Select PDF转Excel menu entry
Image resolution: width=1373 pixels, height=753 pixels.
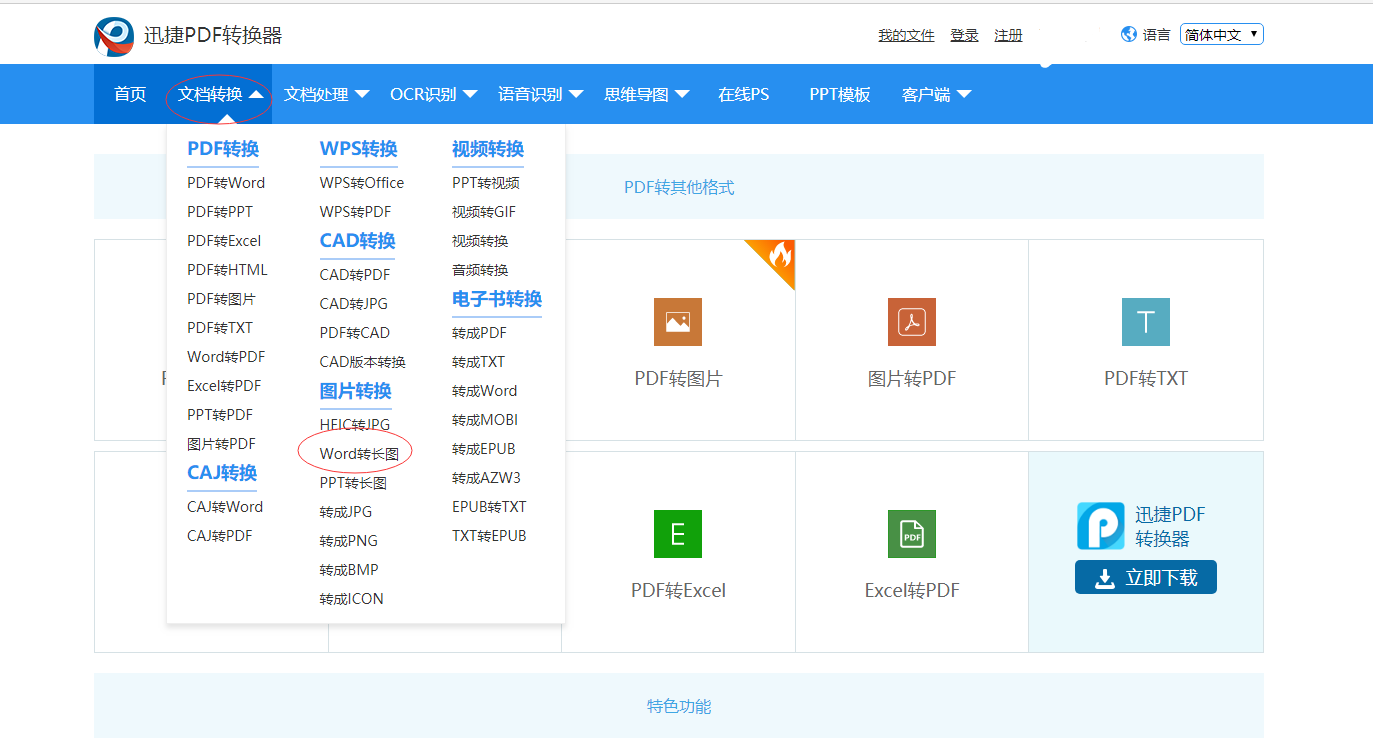click(x=224, y=241)
